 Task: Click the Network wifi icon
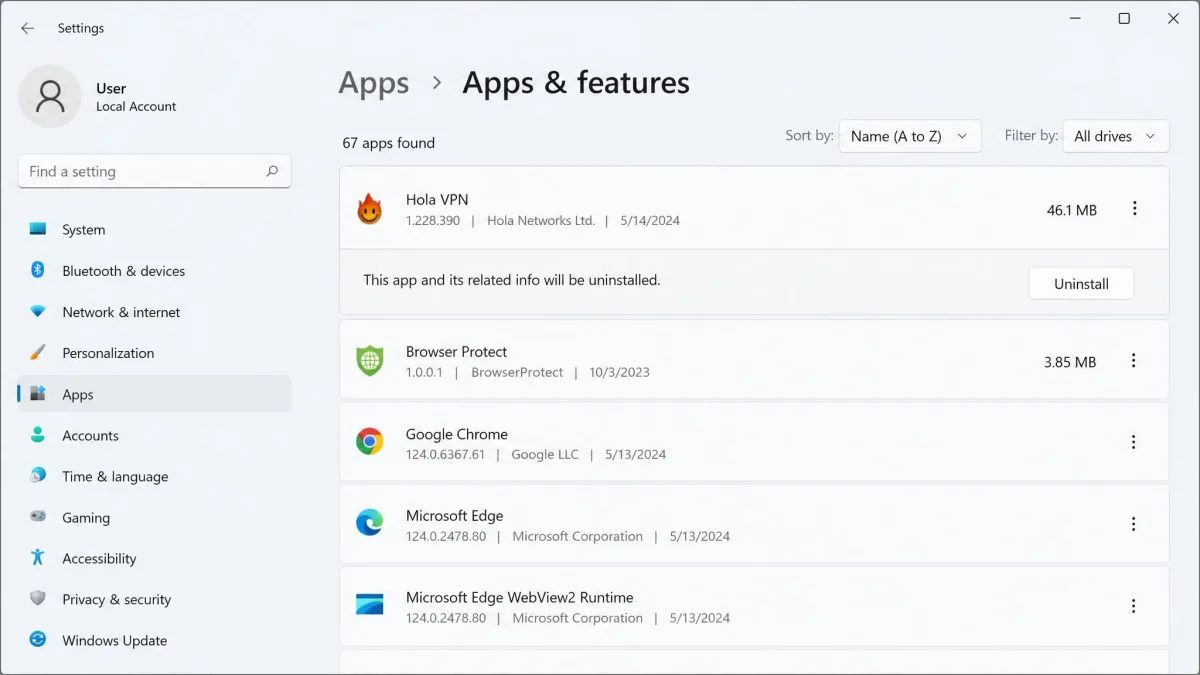[x=38, y=311]
